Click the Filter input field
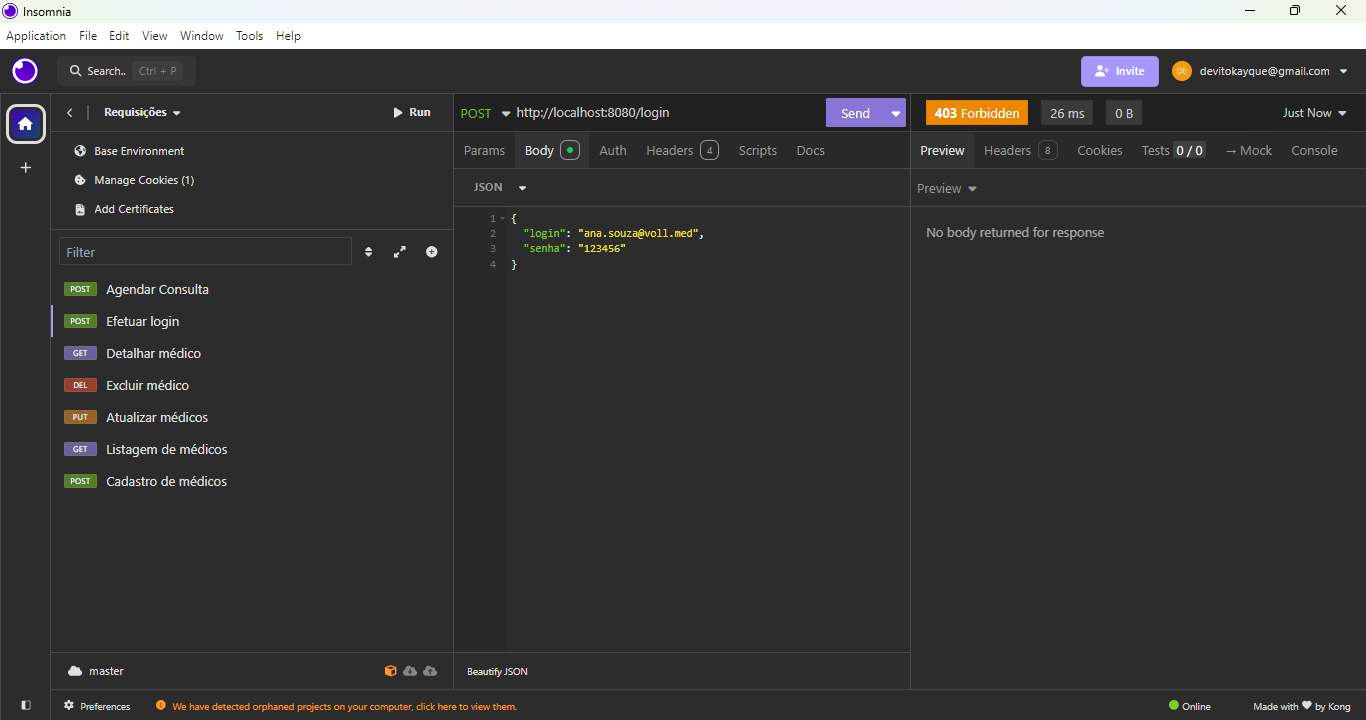 coord(205,252)
